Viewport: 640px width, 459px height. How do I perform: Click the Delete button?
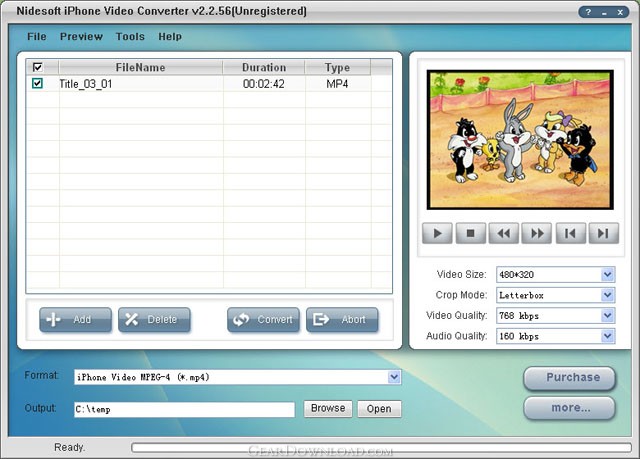click(x=154, y=319)
